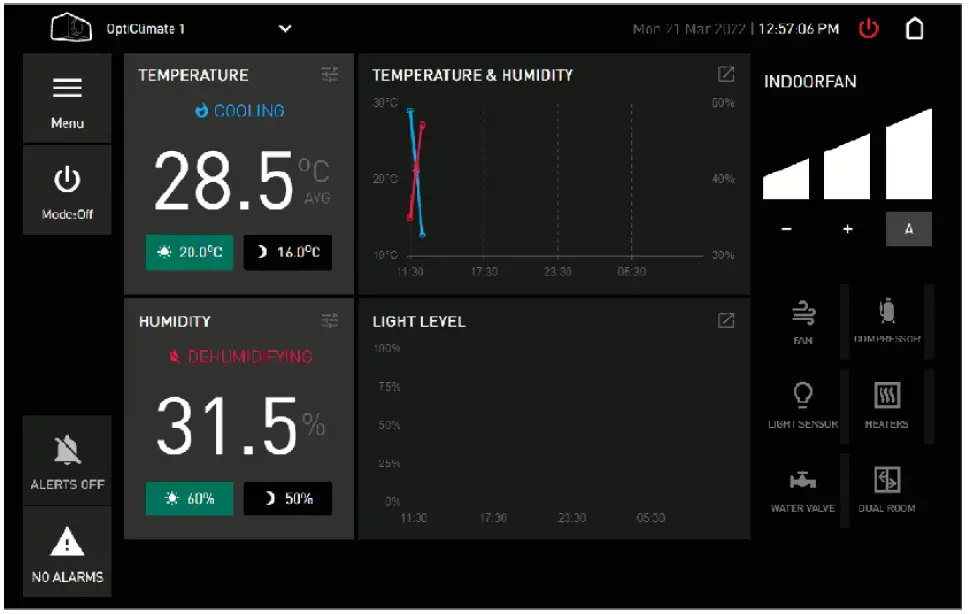969x614 pixels.
Task: Open Humidity settings sliders icon
Action: 330,321
